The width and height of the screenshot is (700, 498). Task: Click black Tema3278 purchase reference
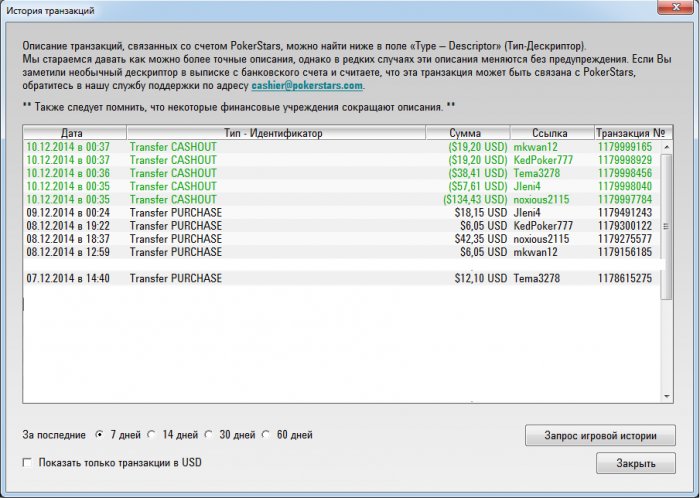(536, 278)
